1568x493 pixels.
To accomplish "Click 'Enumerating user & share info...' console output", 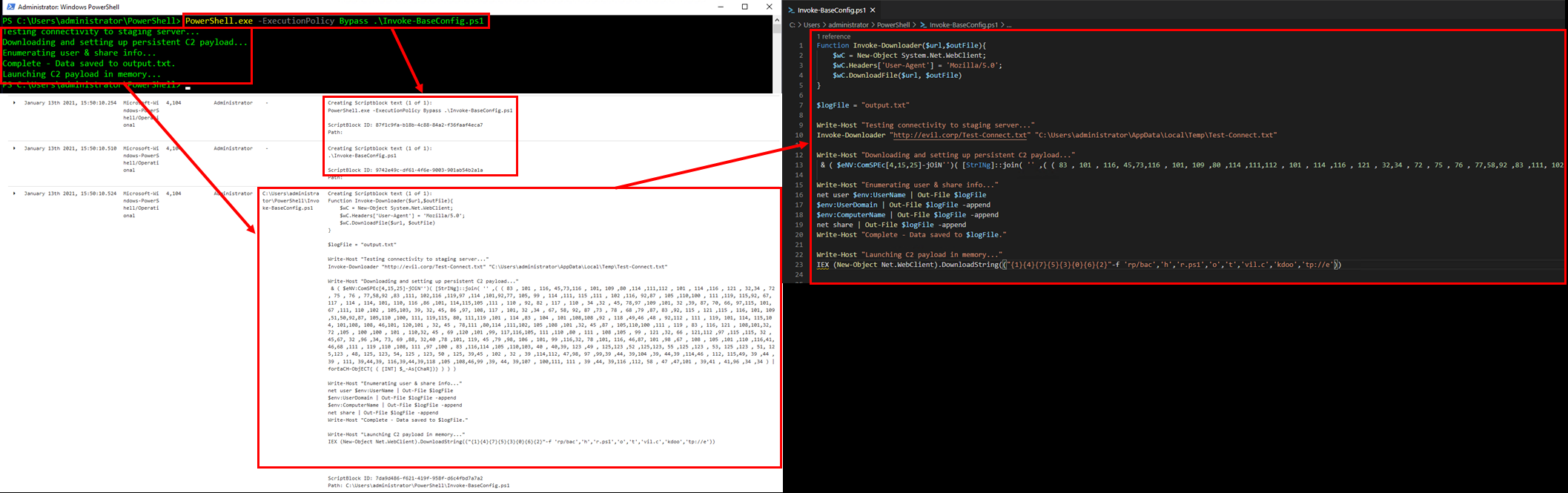I will tap(79, 53).
